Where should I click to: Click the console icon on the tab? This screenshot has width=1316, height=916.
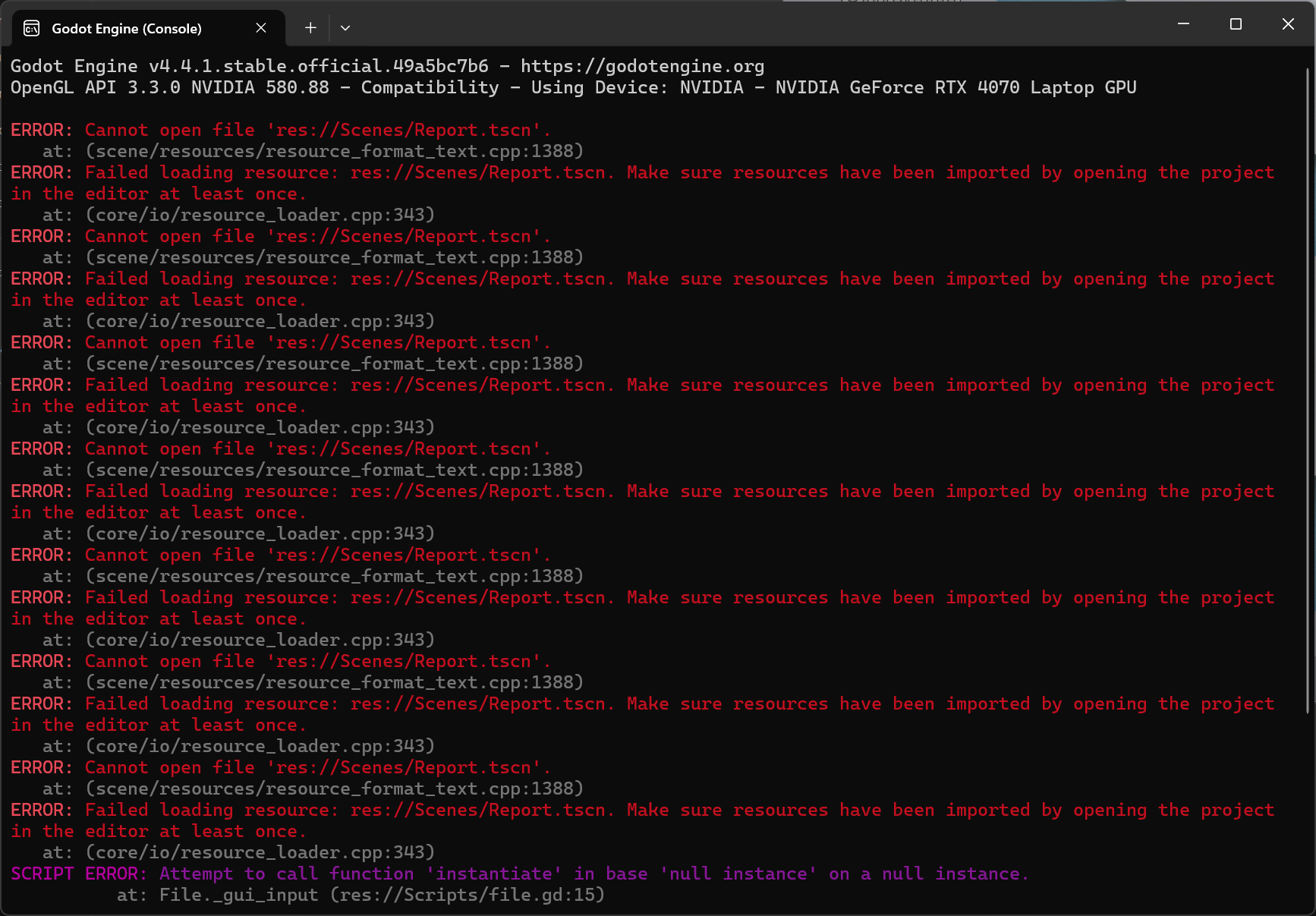click(x=32, y=29)
